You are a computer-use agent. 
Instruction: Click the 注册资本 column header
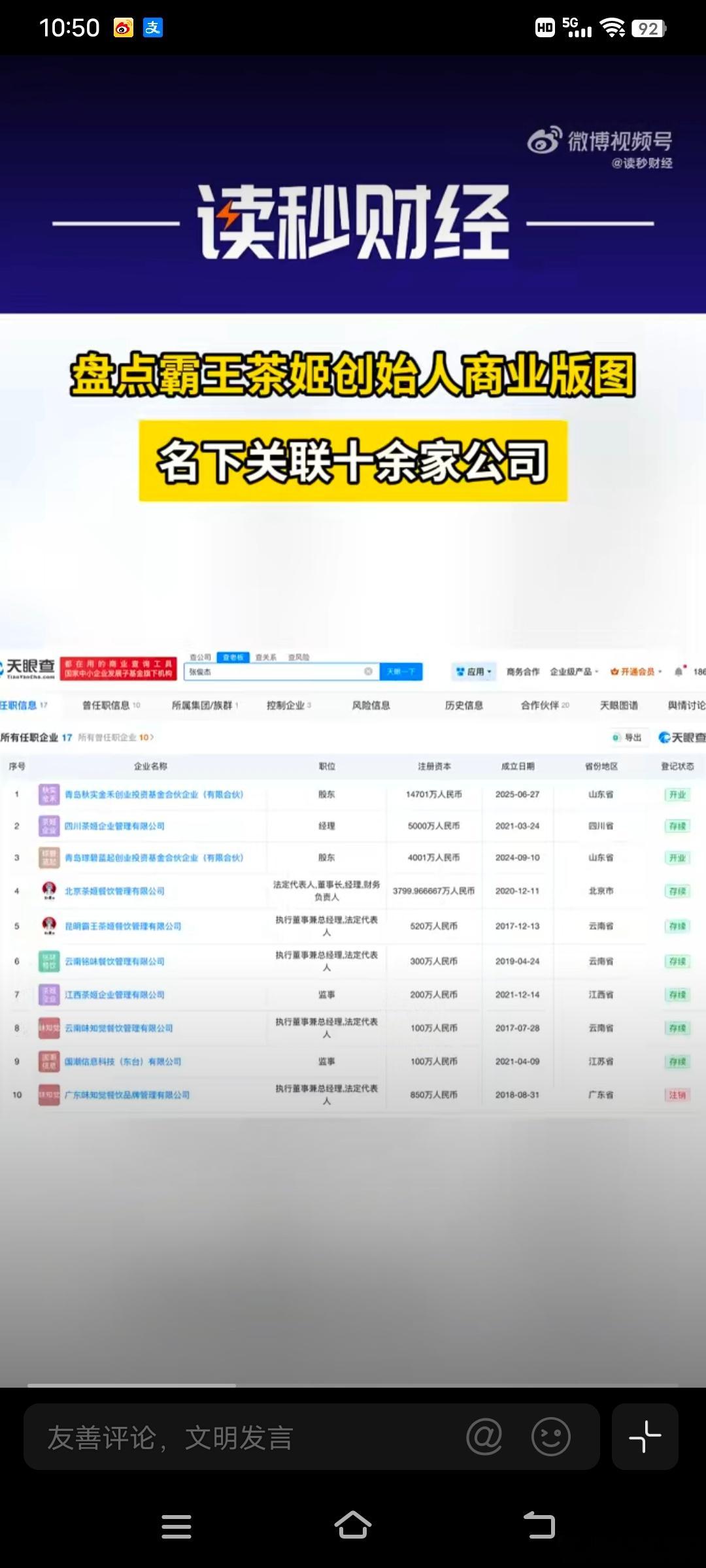click(434, 766)
